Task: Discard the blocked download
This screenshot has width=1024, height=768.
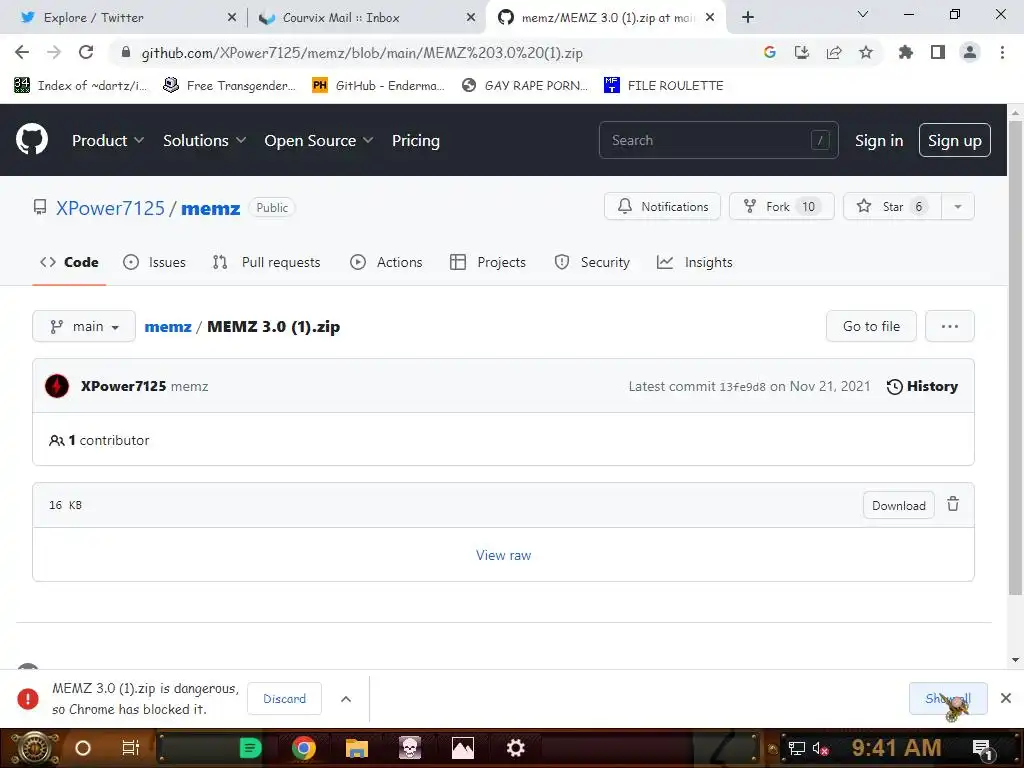Action: [284, 699]
